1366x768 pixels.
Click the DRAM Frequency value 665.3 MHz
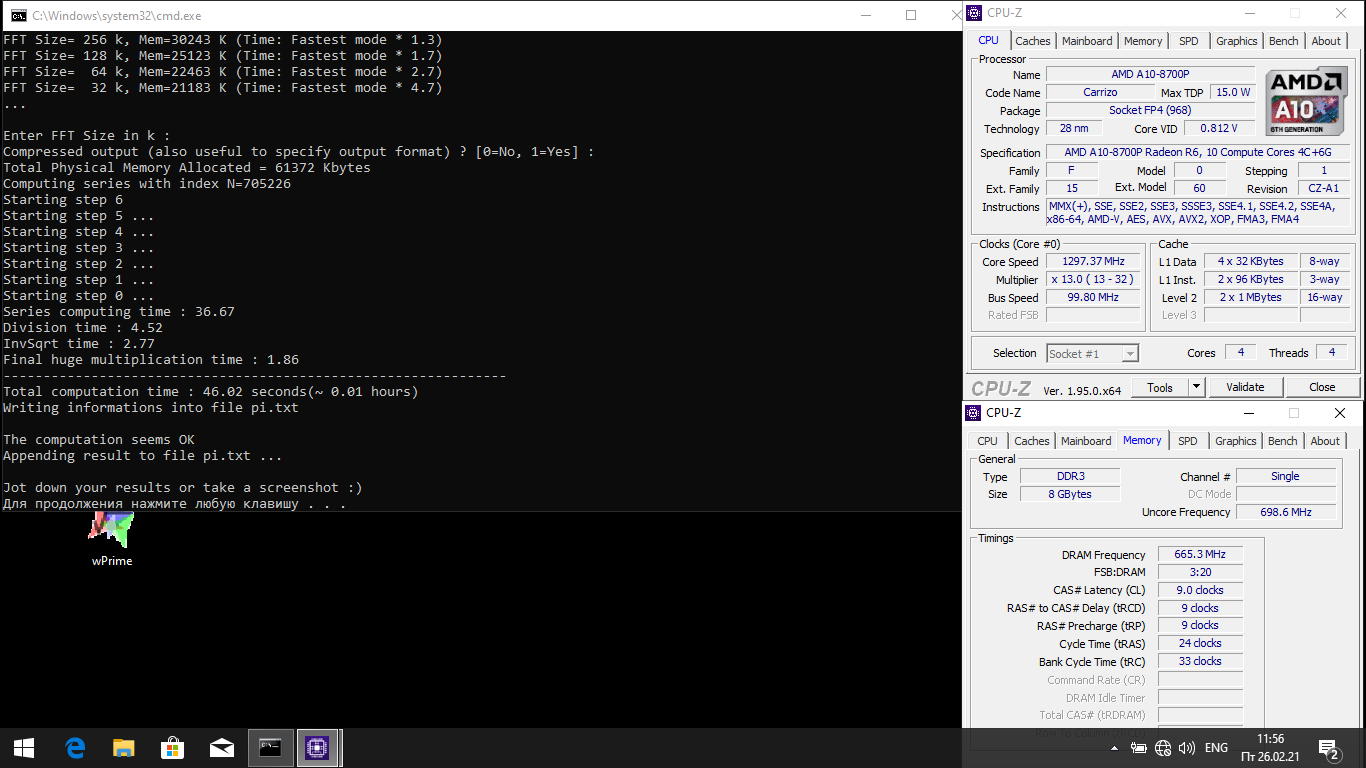(1200, 554)
